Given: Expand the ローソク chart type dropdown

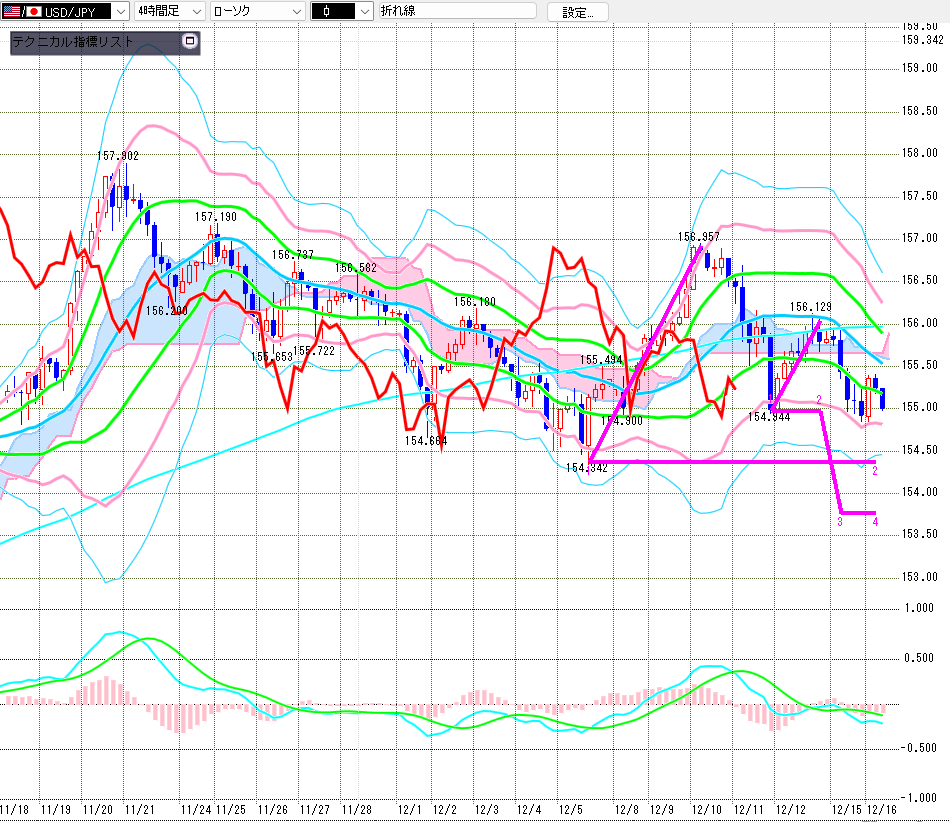Looking at the screenshot, I should coord(296,12).
